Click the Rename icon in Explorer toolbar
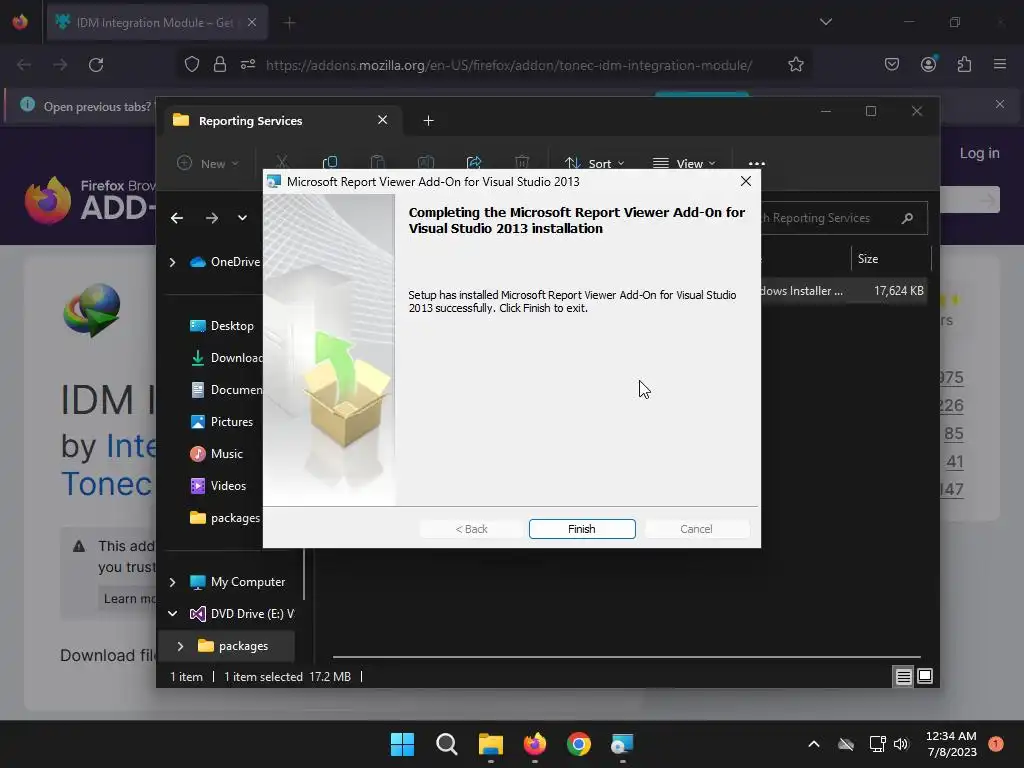Screen dimensions: 1024x768 pyautogui.click(x=426, y=163)
